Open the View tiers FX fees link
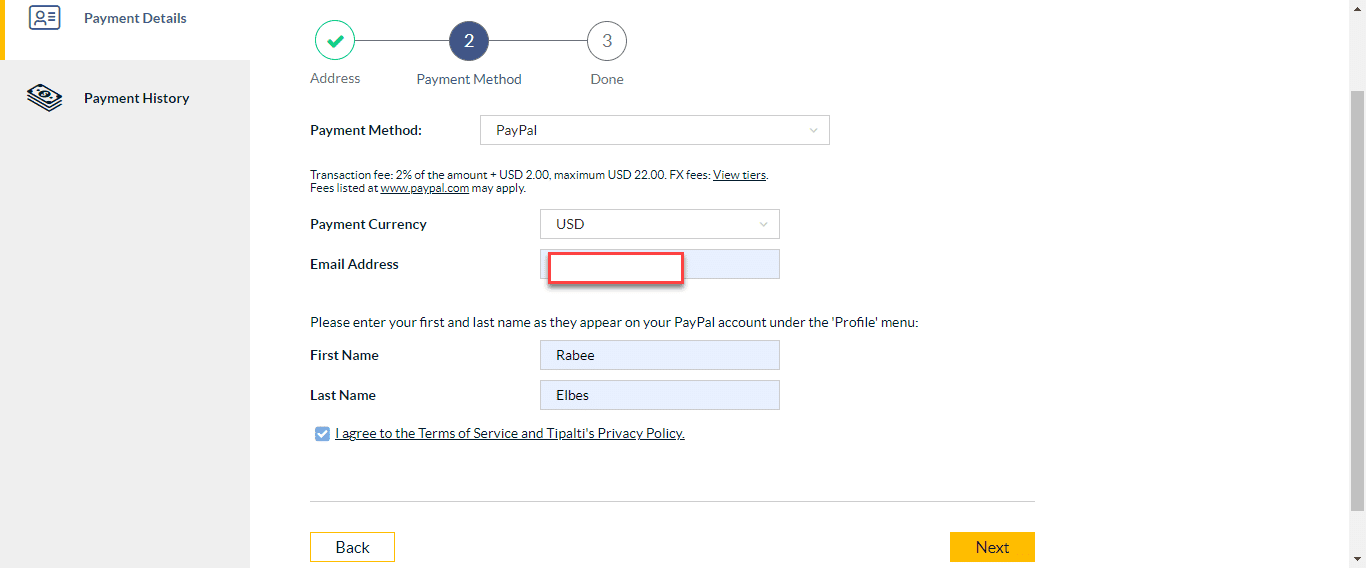Image resolution: width=1366 pixels, height=568 pixels. tap(739, 175)
